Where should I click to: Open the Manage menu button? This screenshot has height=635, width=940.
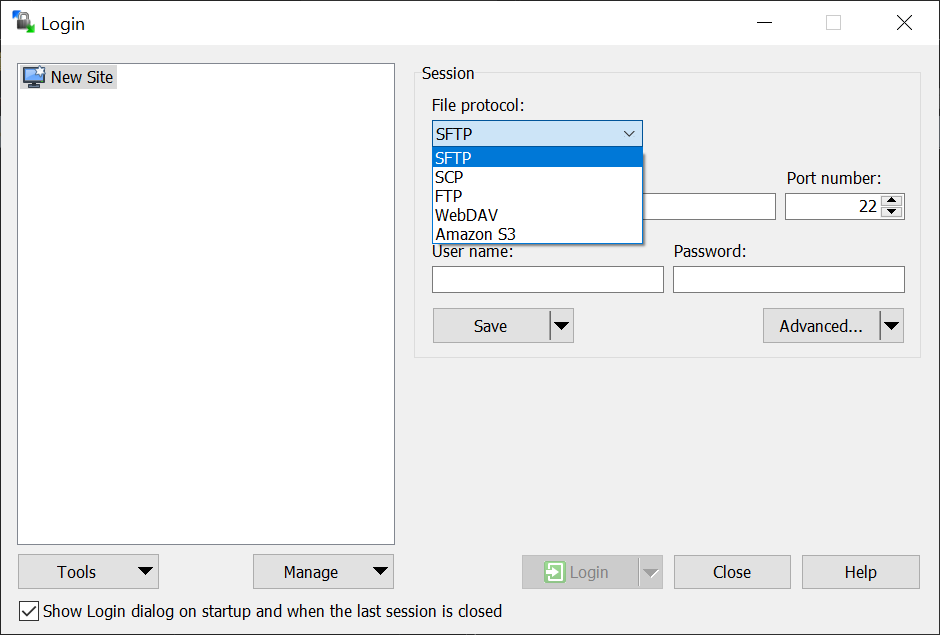[x=323, y=572]
